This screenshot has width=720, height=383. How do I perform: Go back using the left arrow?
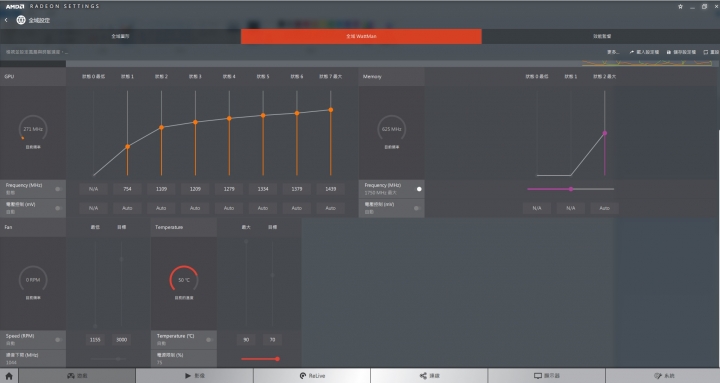(6, 20)
